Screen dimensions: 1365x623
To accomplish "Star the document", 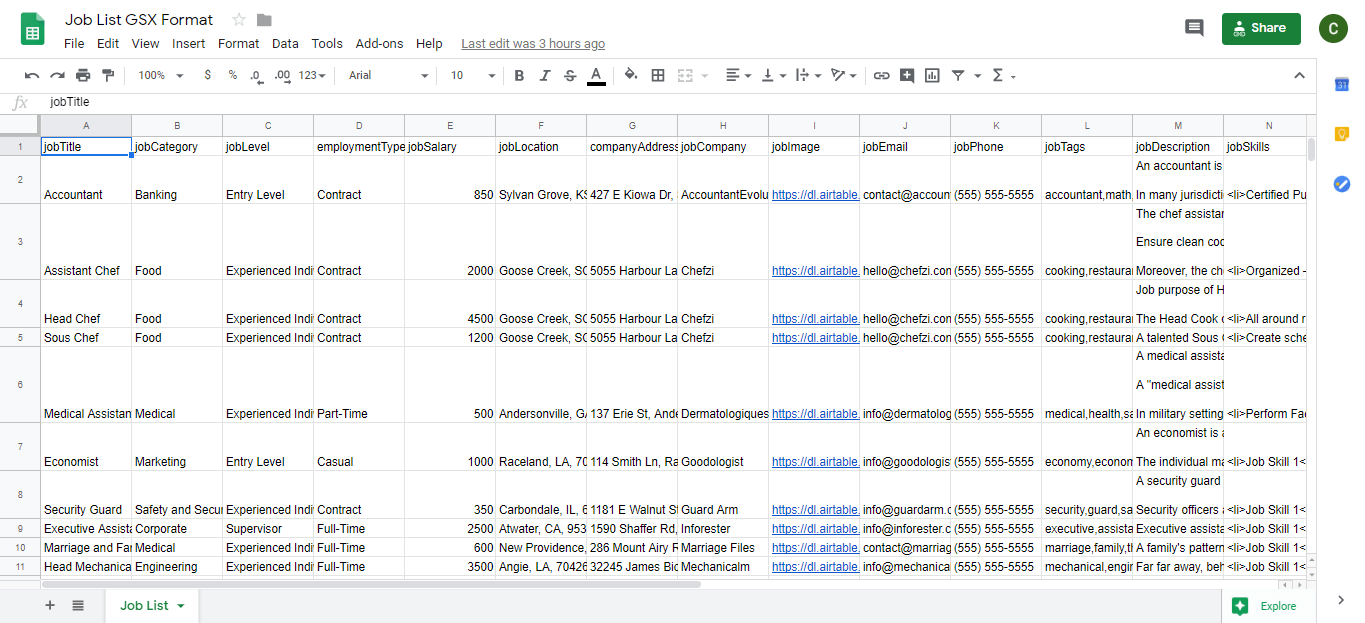I will click(x=239, y=19).
